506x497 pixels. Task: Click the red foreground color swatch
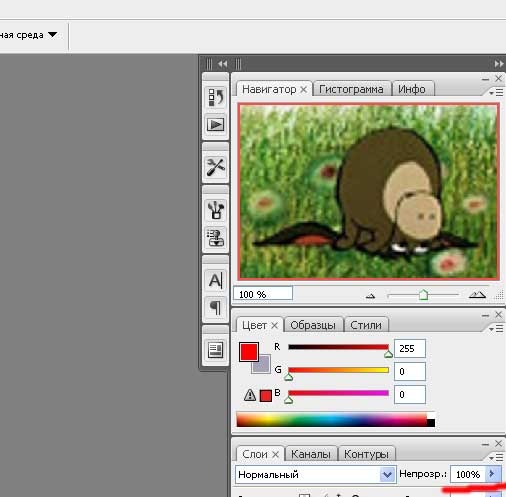click(249, 352)
